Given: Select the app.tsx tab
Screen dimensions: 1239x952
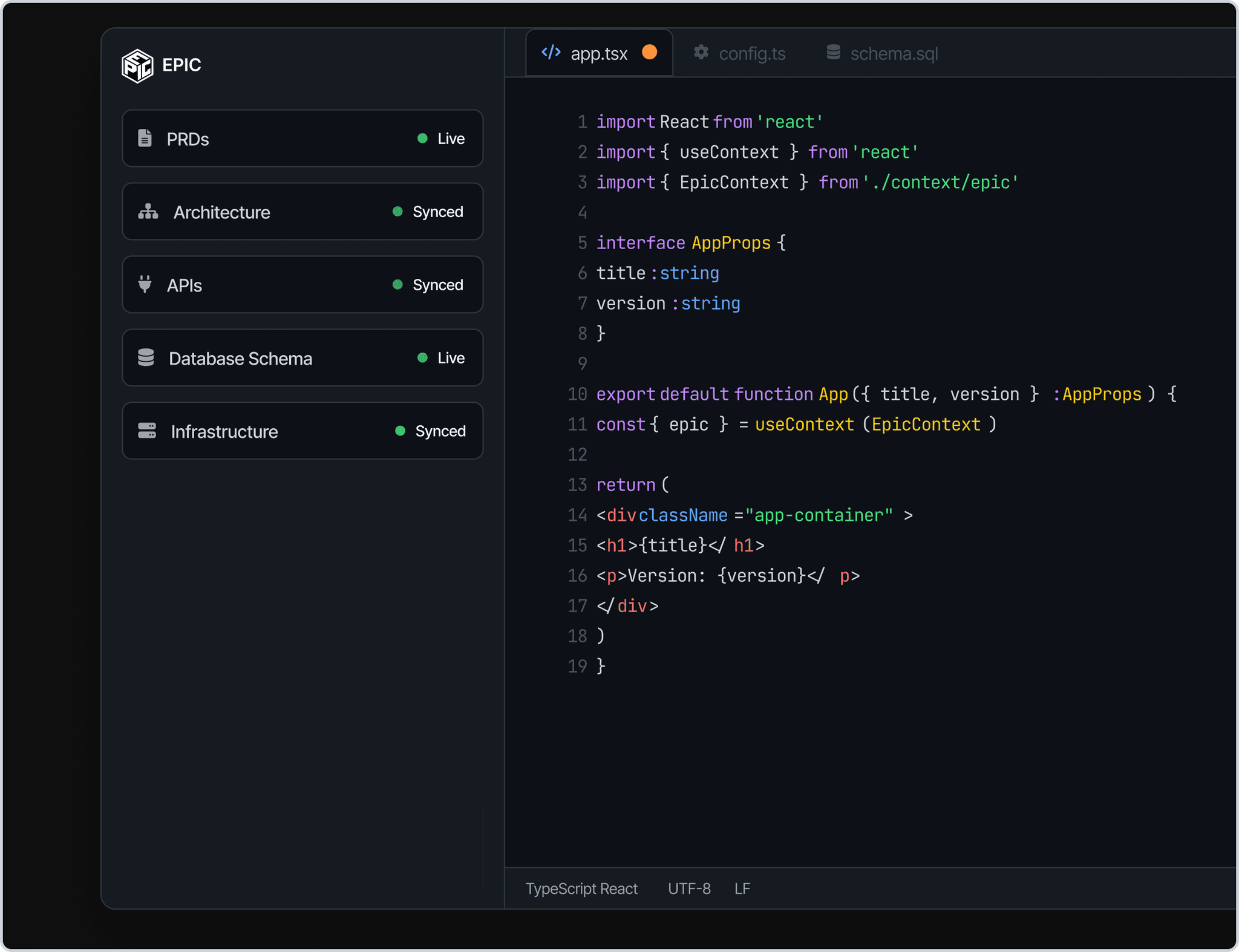Looking at the screenshot, I should [598, 54].
